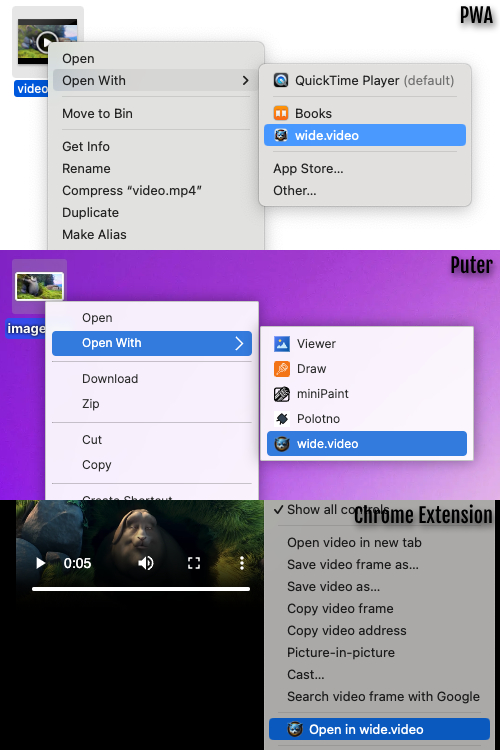Click the 'image' file name label in Puter

pyautogui.click(x=26, y=329)
